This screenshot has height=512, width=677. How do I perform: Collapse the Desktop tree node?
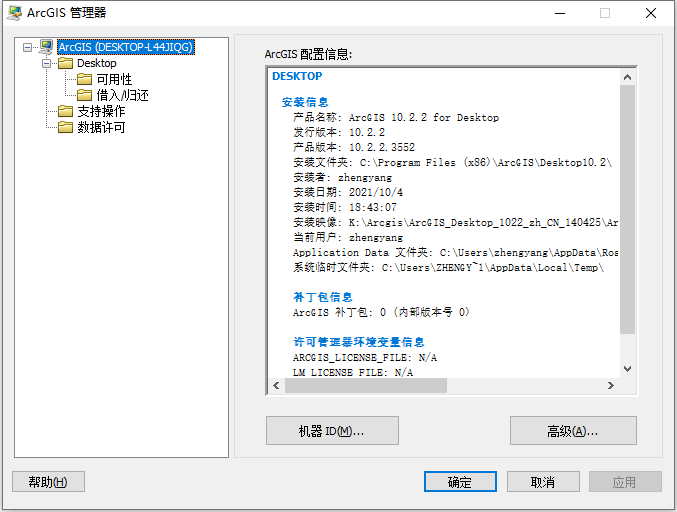pyautogui.click(x=47, y=63)
